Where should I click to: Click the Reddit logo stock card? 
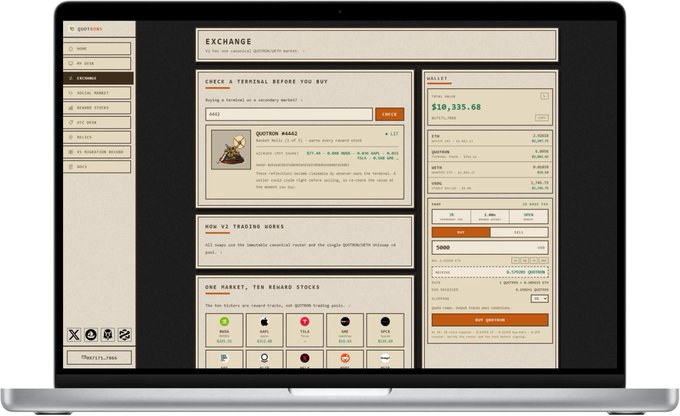345,359
